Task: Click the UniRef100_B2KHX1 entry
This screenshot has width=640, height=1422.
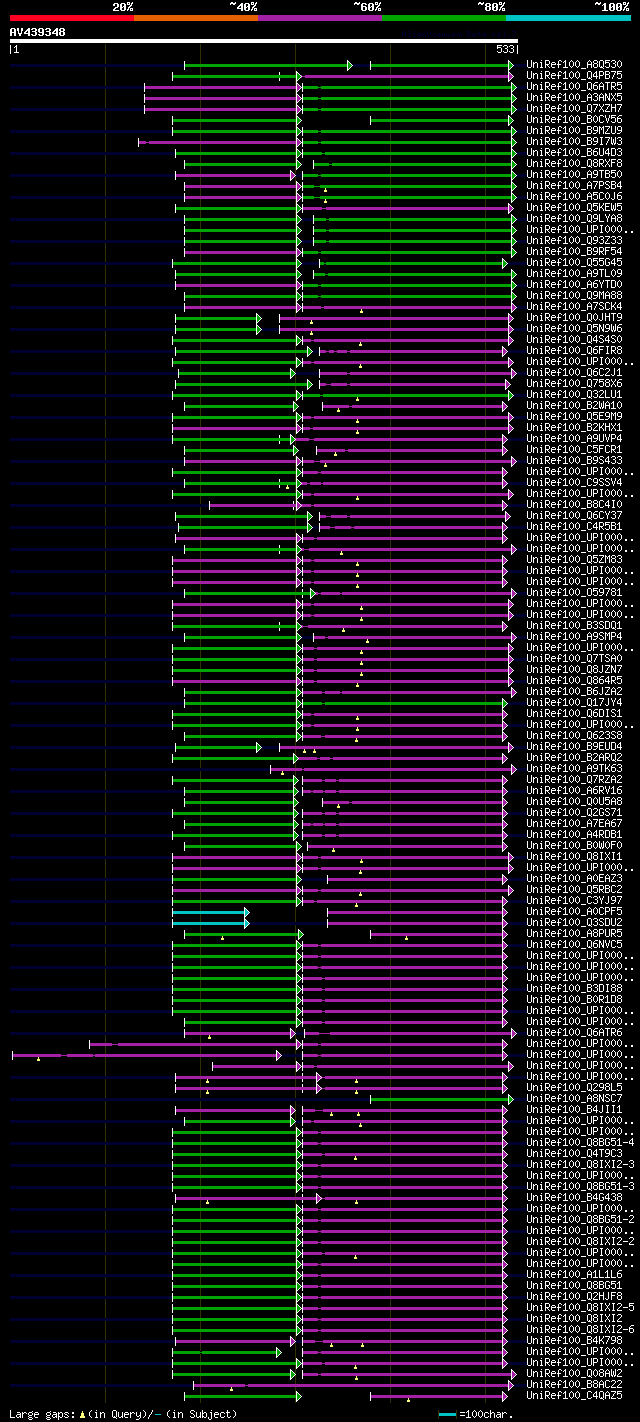Action: point(574,428)
